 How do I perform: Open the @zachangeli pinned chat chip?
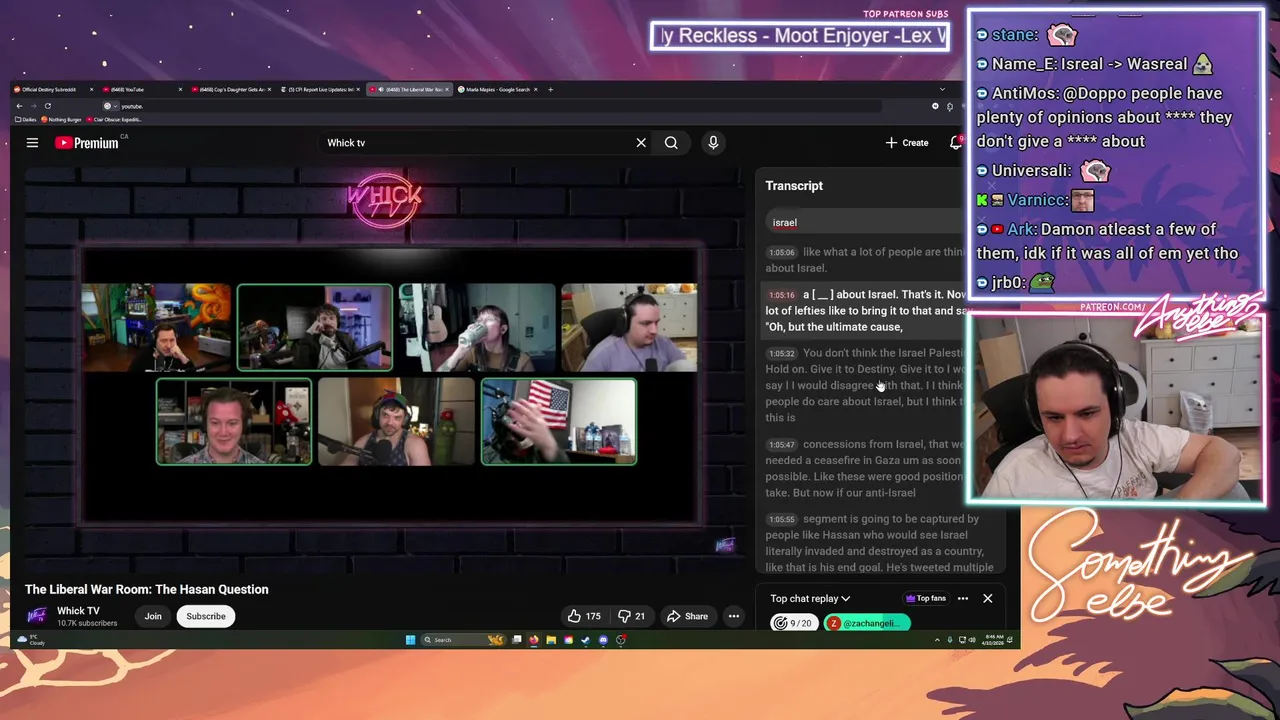click(866, 623)
